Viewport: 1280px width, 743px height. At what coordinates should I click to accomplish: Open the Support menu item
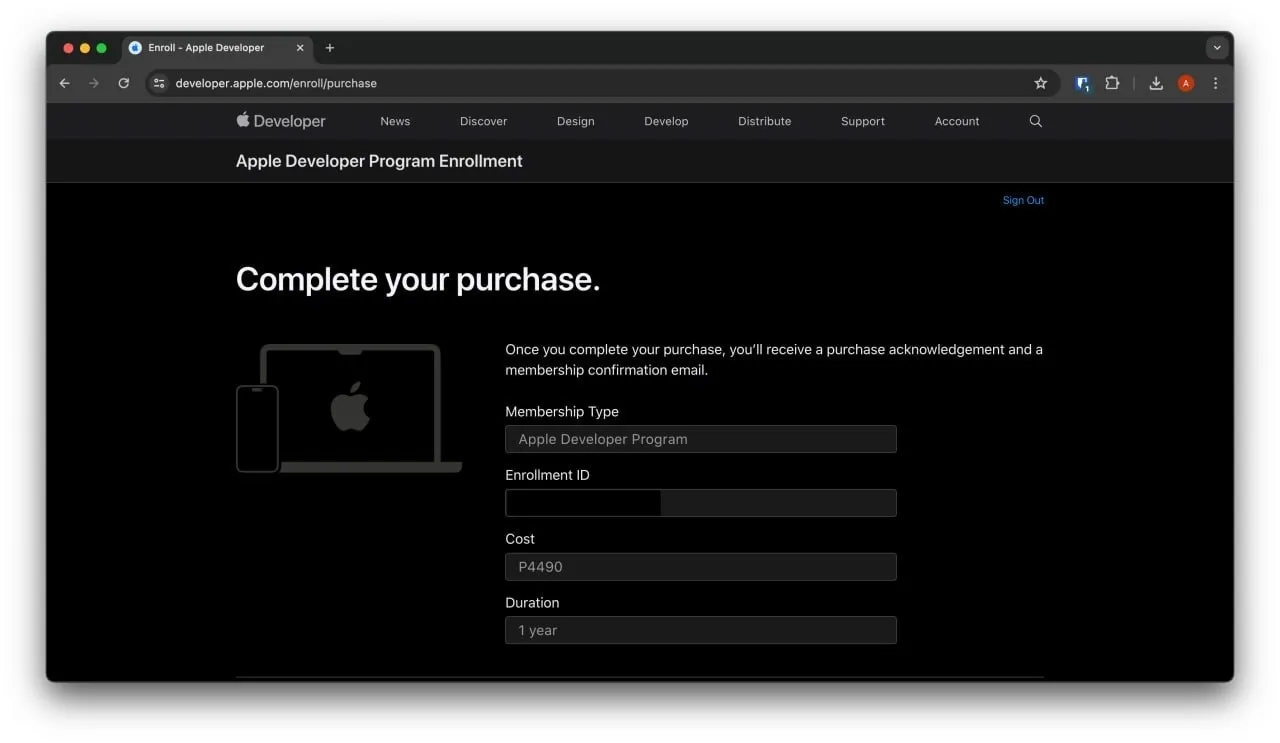(863, 121)
